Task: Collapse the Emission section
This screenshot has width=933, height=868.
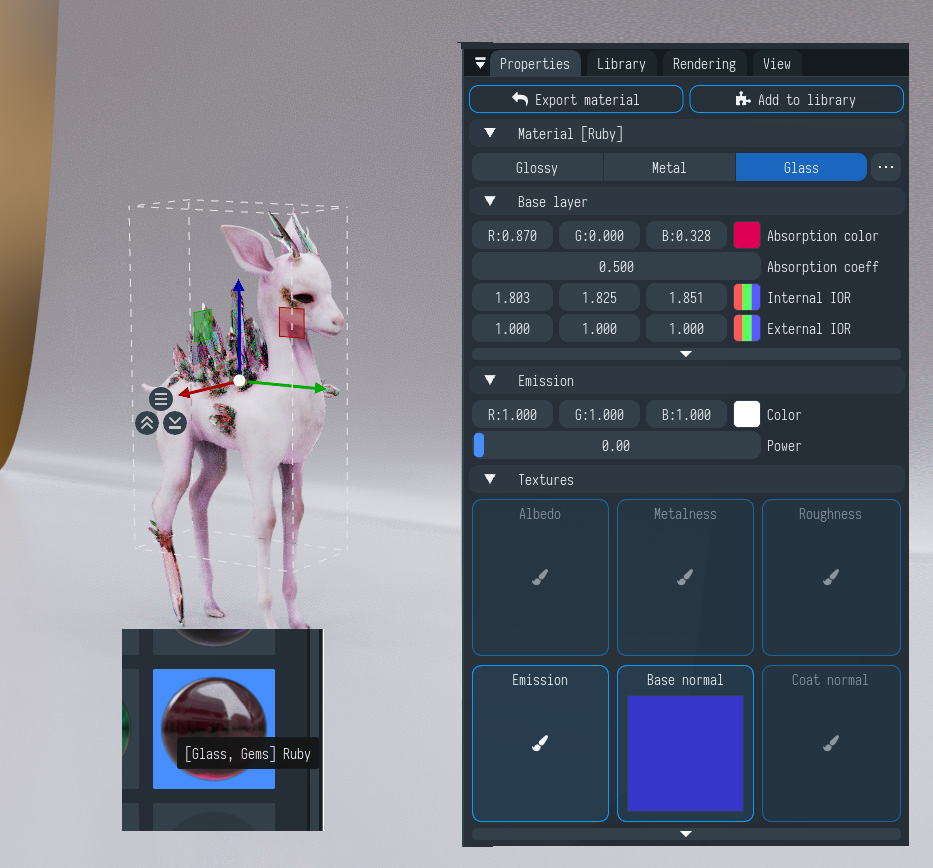Action: (490, 381)
